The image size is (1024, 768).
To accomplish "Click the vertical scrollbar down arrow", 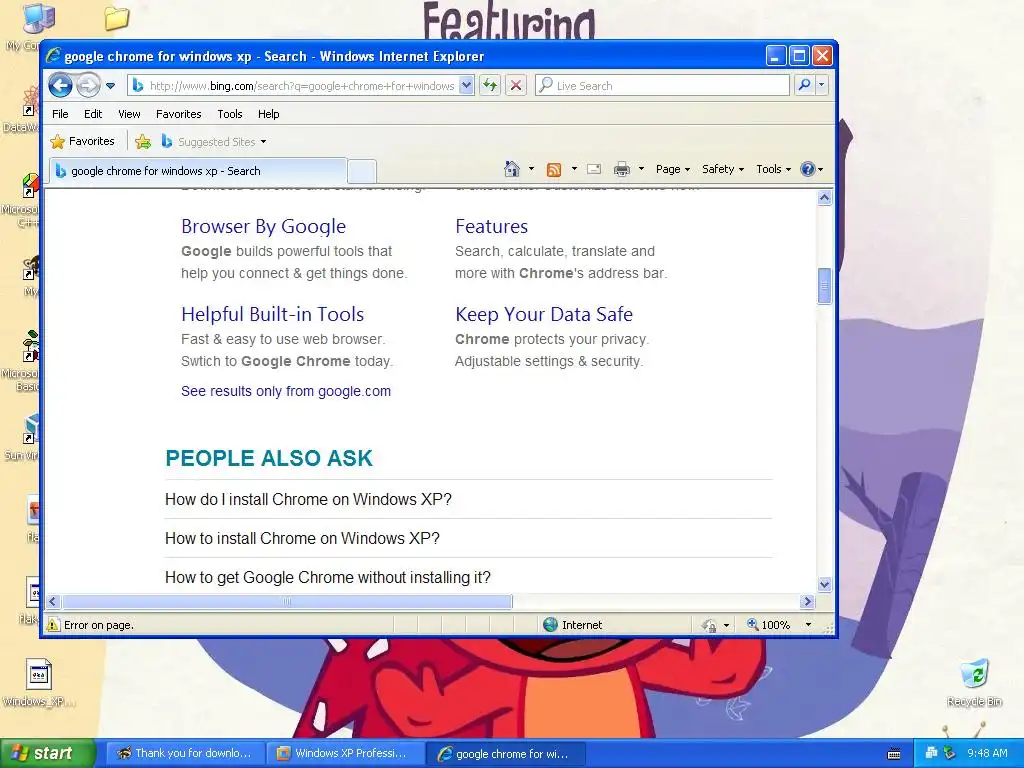I will point(824,584).
